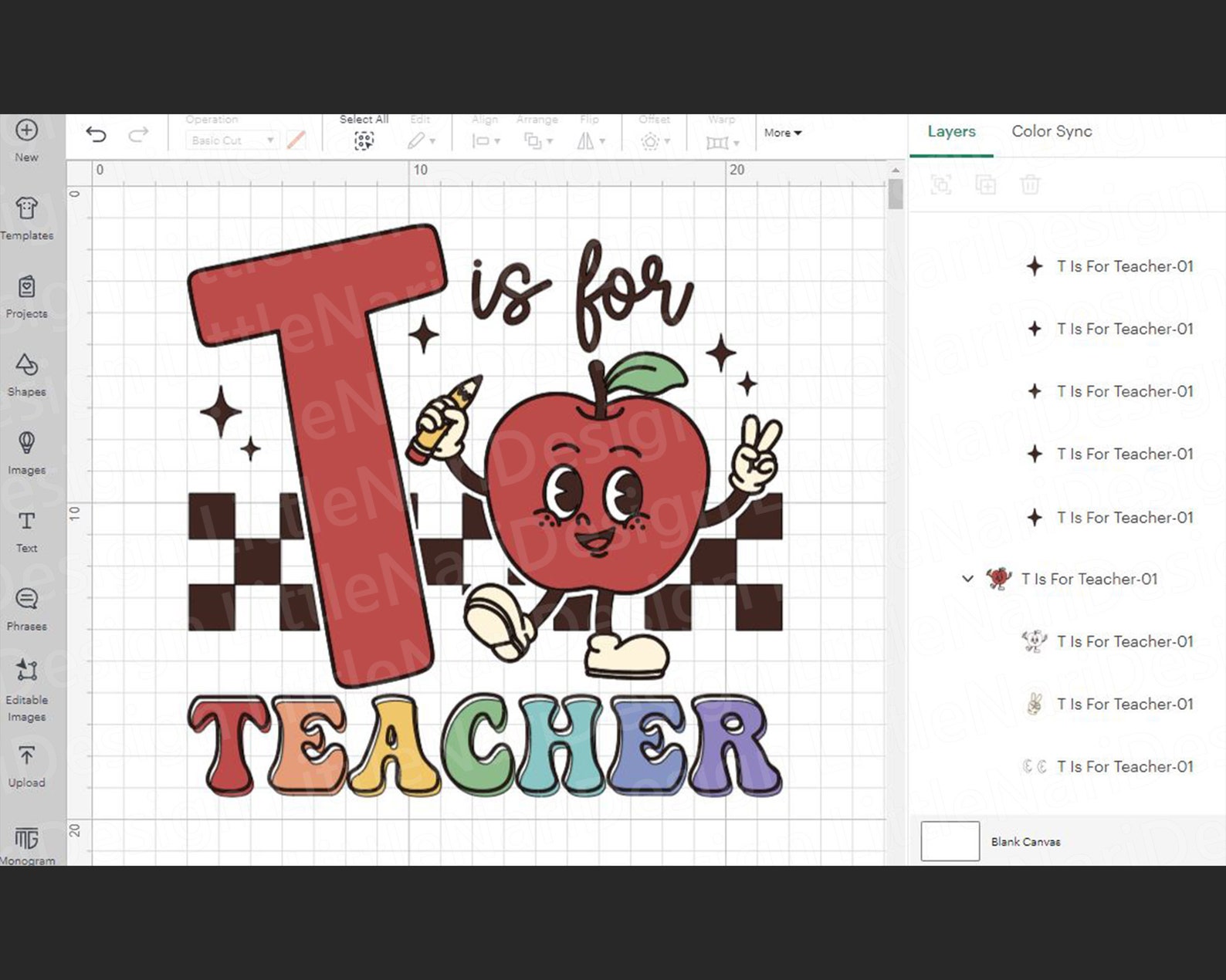Open the Offset dropdown

point(655,141)
